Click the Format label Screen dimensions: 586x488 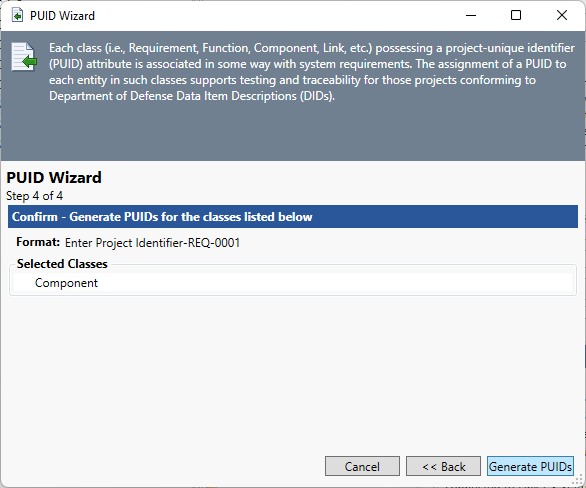click(38, 242)
